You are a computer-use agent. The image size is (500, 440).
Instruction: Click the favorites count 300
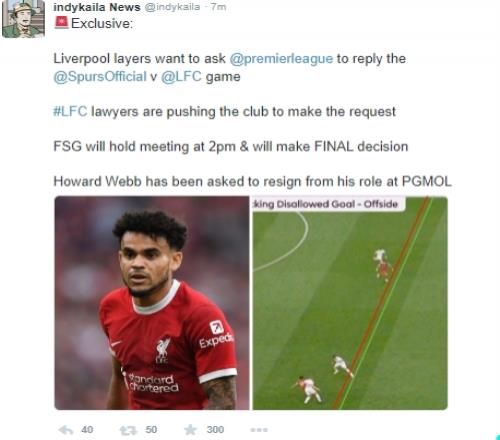(x=215, y=430)
